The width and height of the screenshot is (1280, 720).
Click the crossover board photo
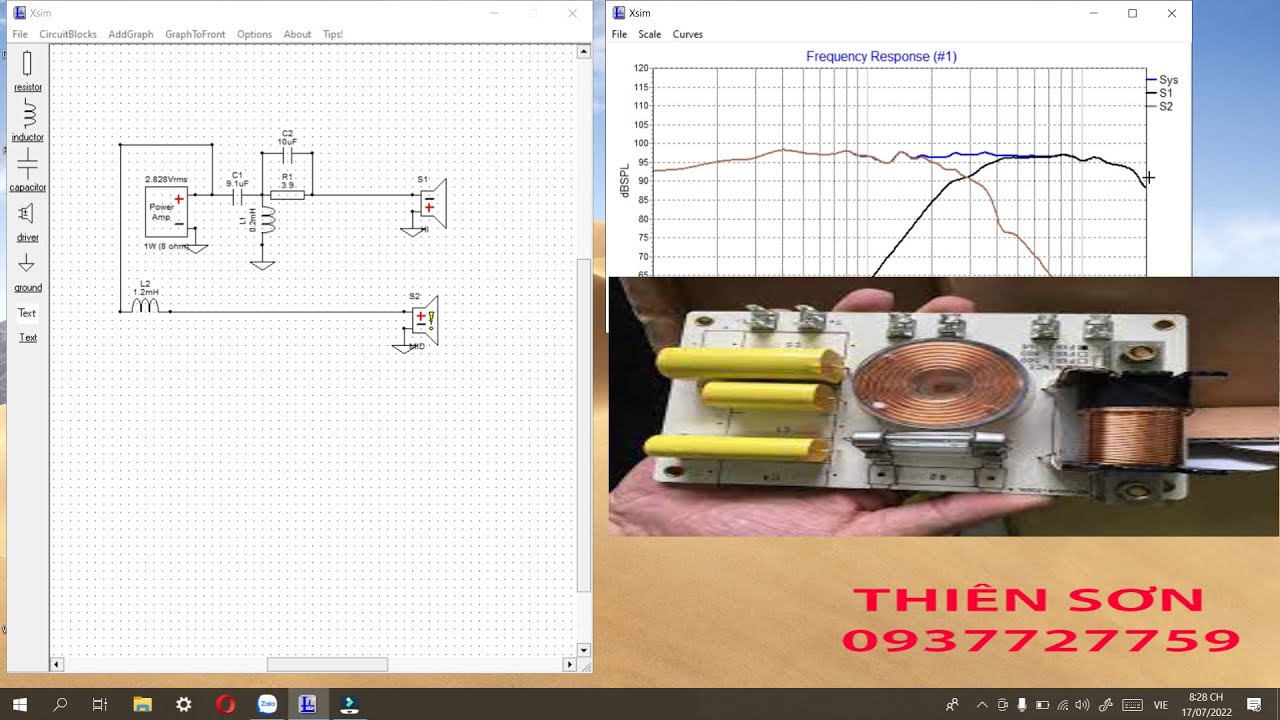(944, 407)
